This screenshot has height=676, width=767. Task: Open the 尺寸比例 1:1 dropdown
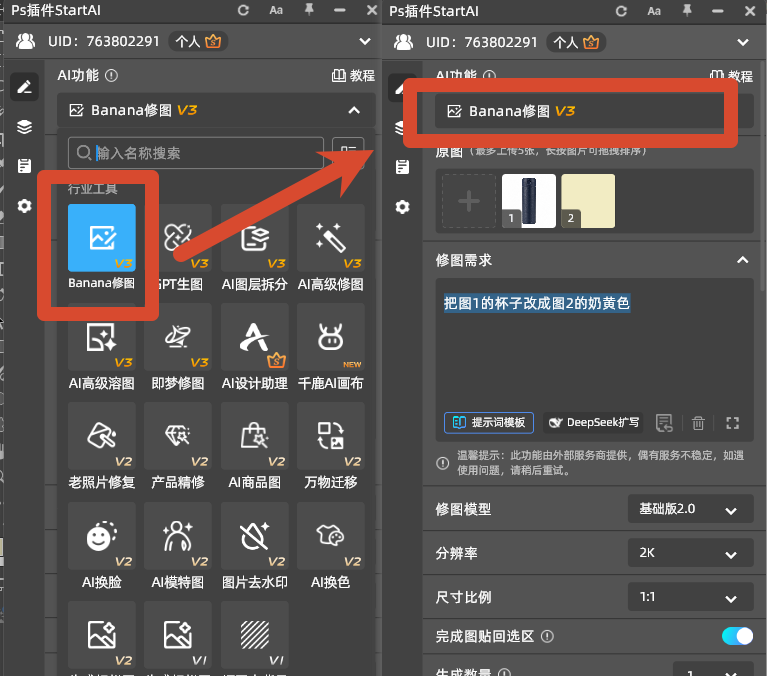pos(690,597)
